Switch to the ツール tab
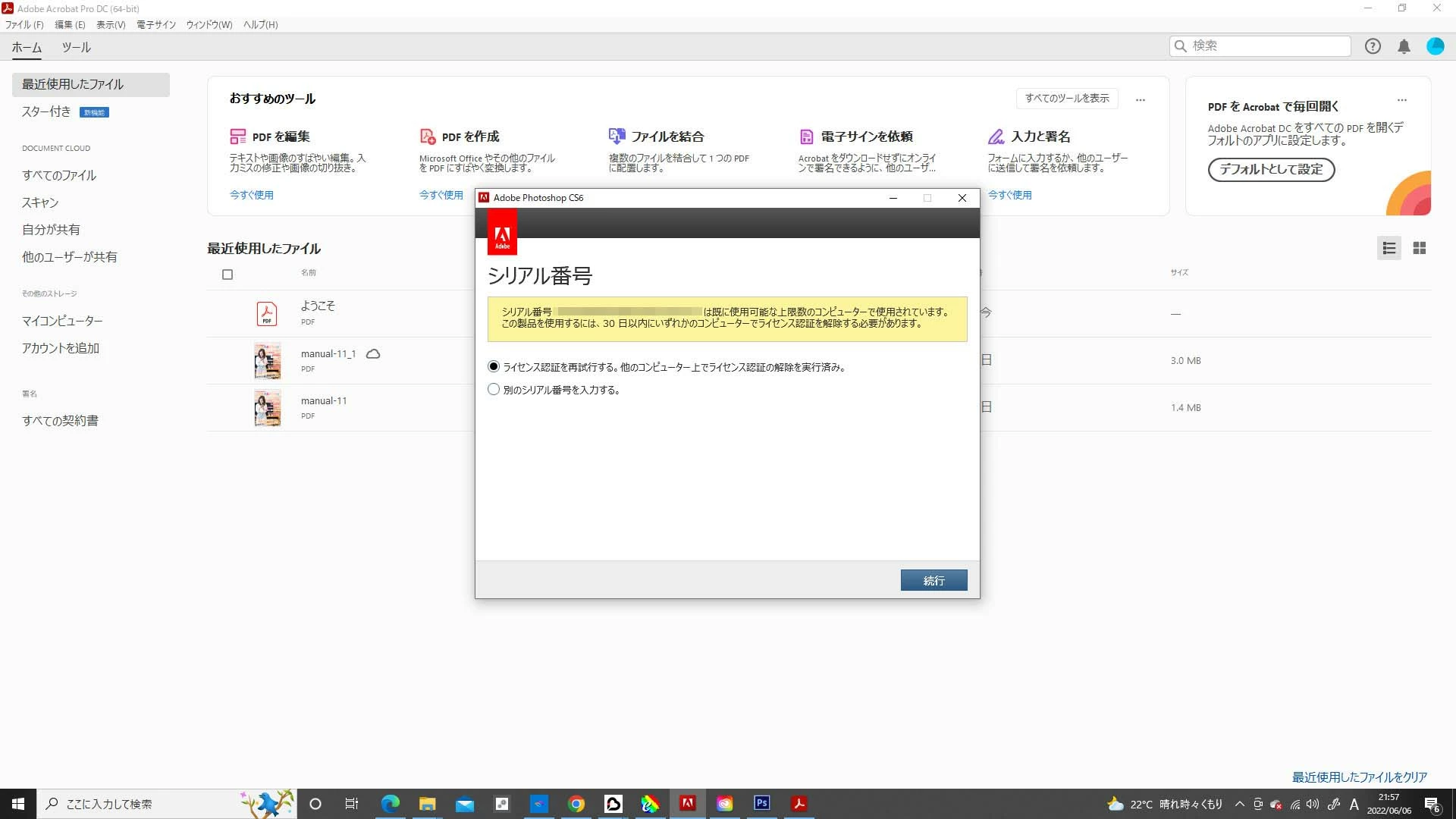Viewport: 1456px width, 819px height. (76, 47)
